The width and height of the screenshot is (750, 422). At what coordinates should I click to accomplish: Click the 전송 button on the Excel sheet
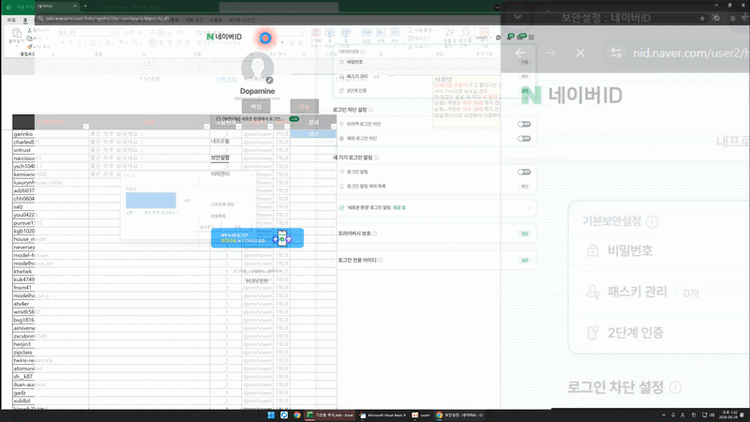point(305,106)
